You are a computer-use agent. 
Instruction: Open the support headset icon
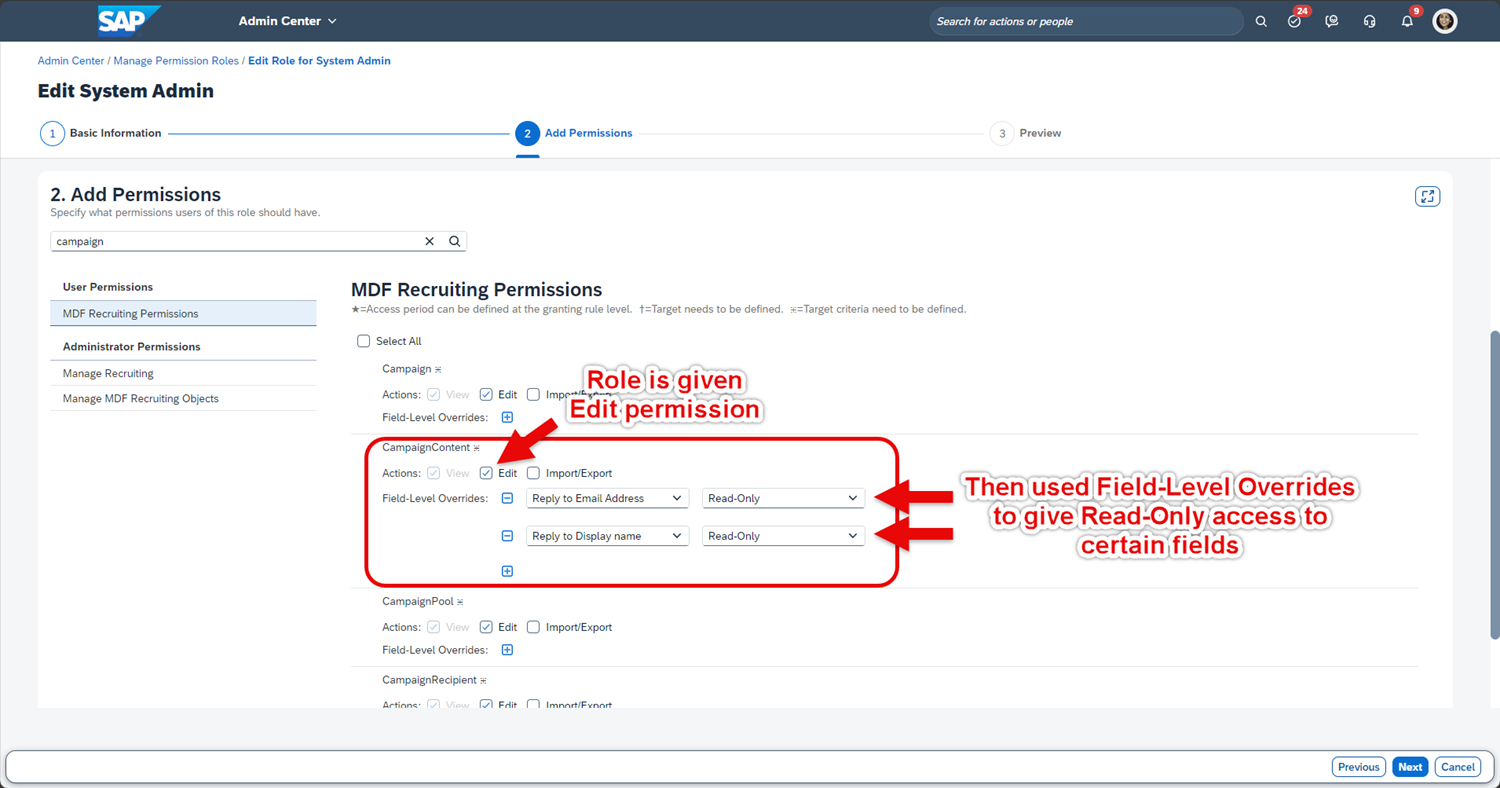coord(1369,21)
